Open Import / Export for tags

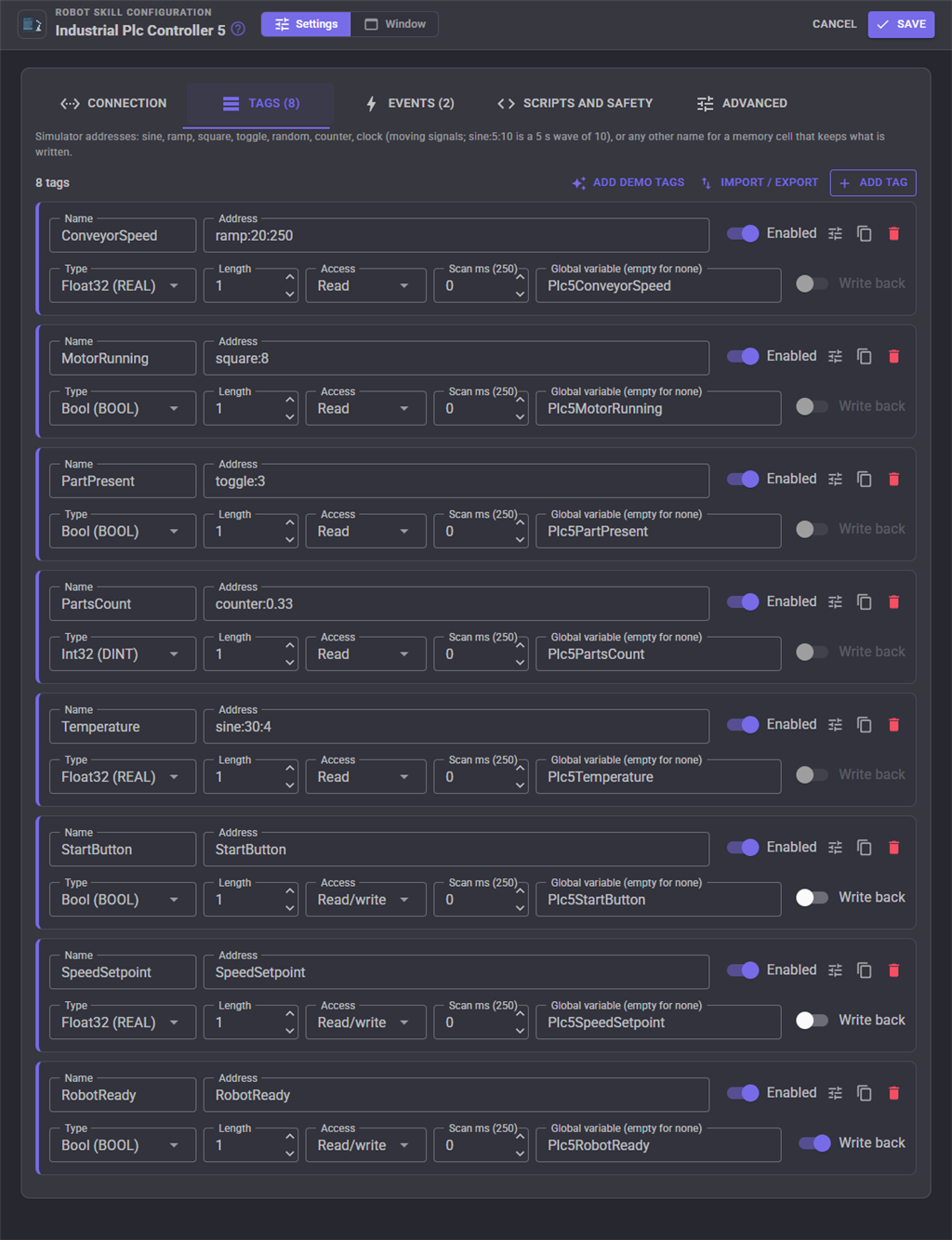click(x=760, y=182)
